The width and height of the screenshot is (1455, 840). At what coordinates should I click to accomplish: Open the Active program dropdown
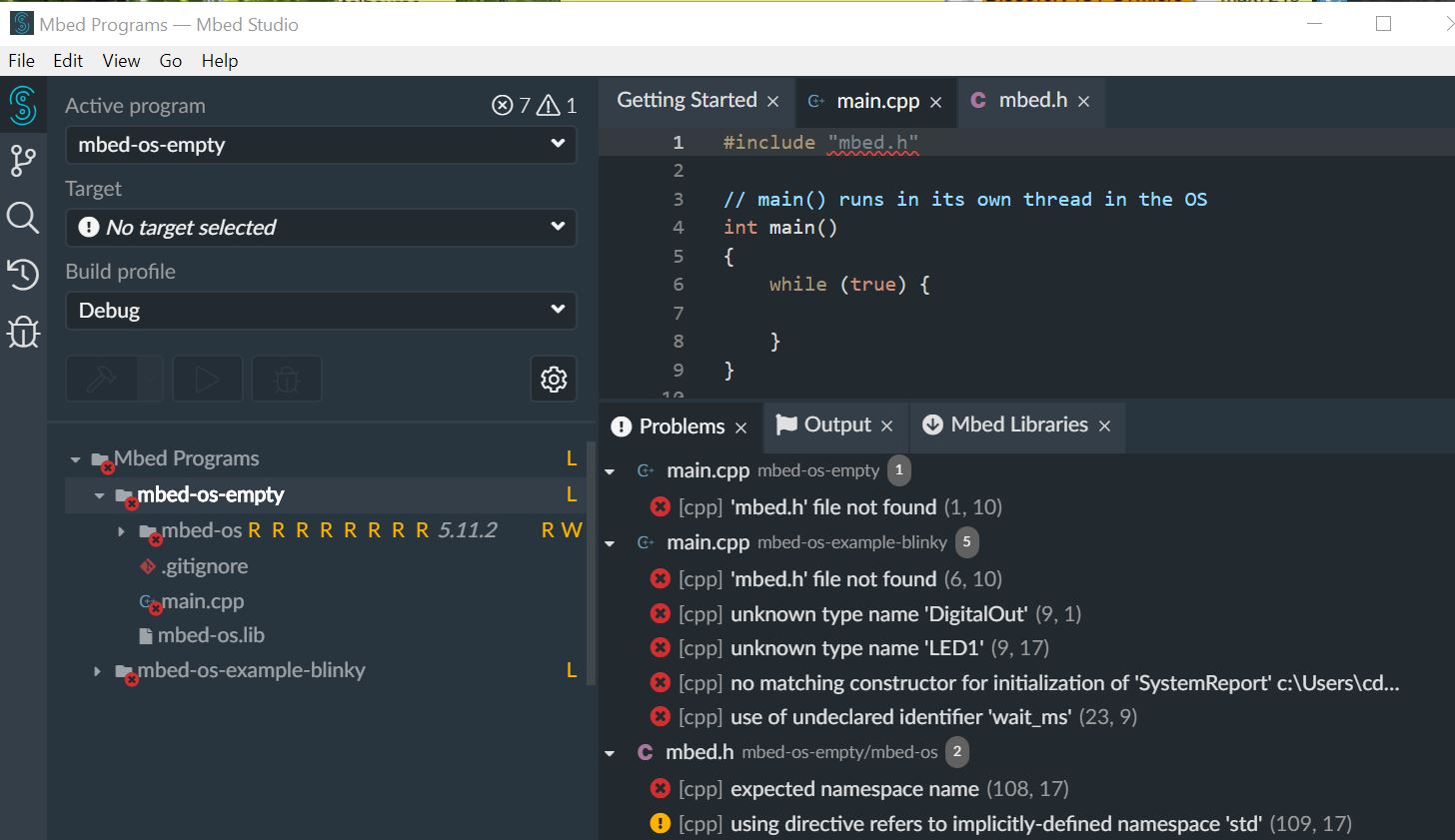321,145
